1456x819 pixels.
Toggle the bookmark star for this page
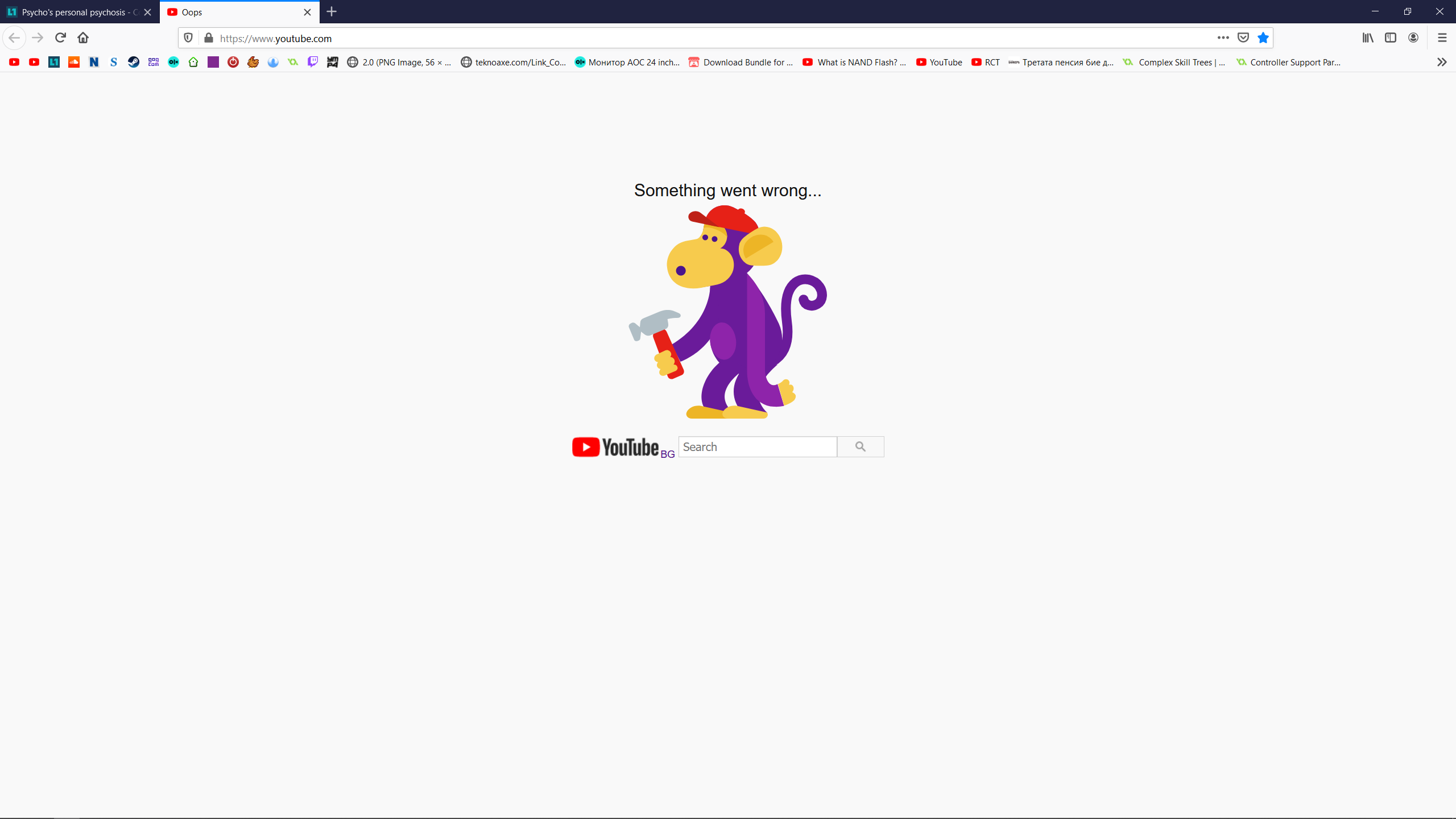point(1263,38)
